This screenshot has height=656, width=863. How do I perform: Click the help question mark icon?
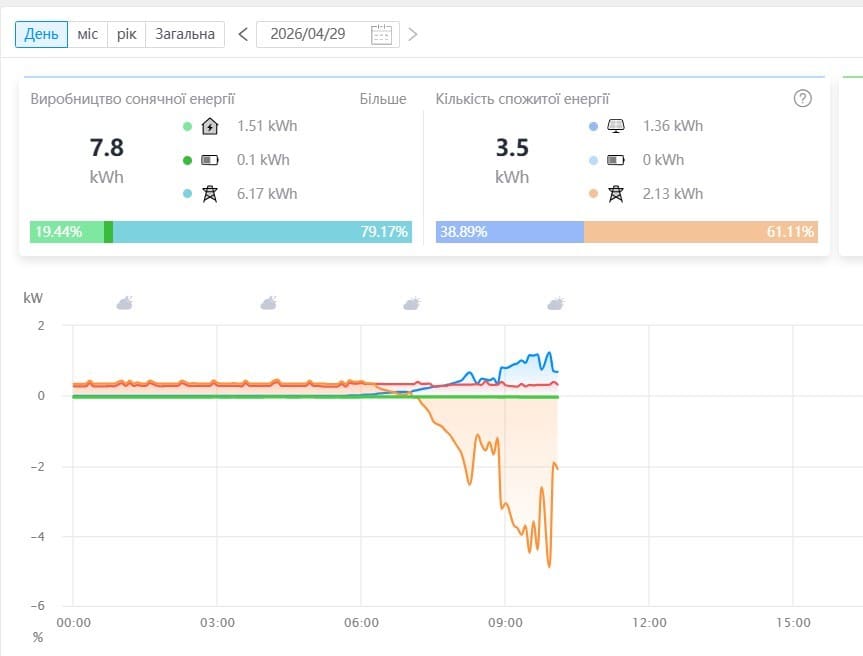(802, 99)
